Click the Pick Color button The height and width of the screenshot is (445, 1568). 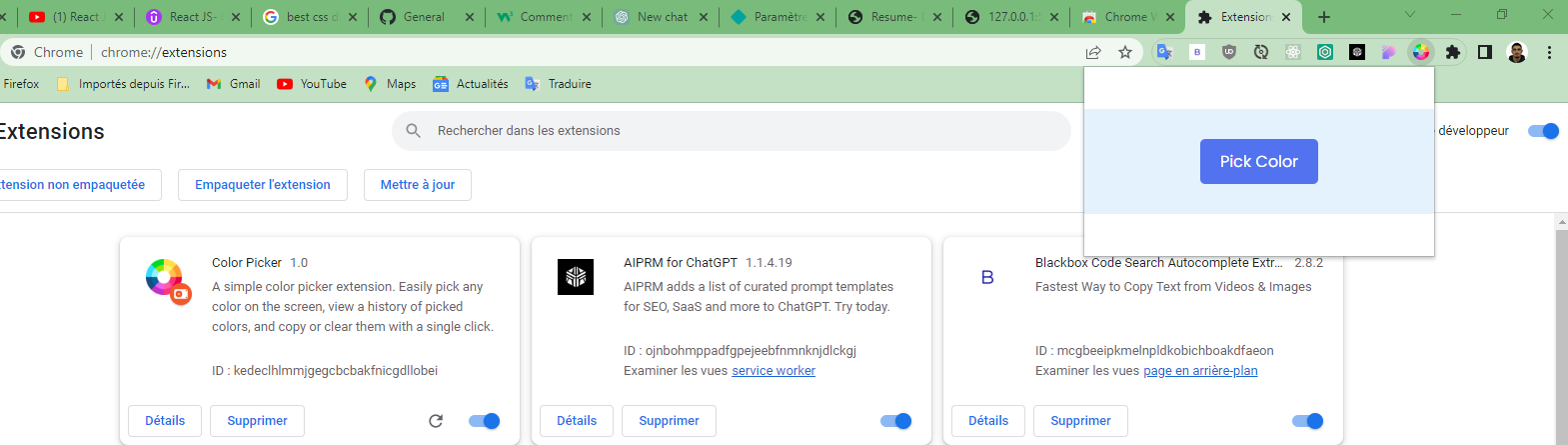click(x=1259, y=161)
